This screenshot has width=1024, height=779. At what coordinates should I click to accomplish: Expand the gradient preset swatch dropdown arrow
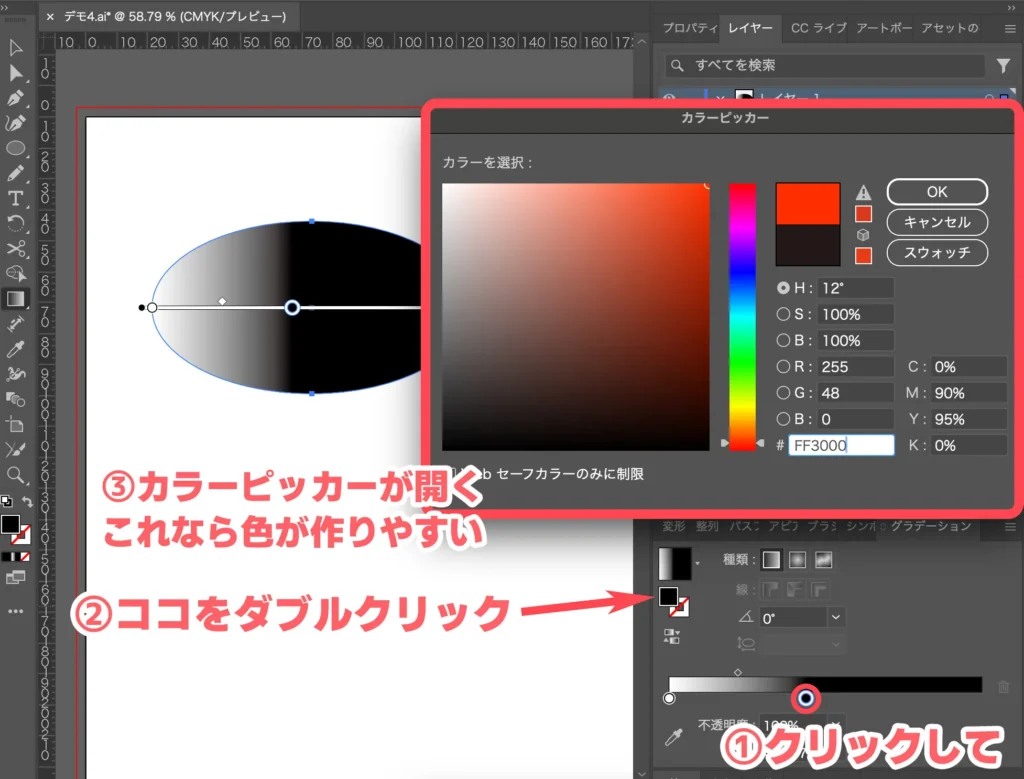coord(698,565)
